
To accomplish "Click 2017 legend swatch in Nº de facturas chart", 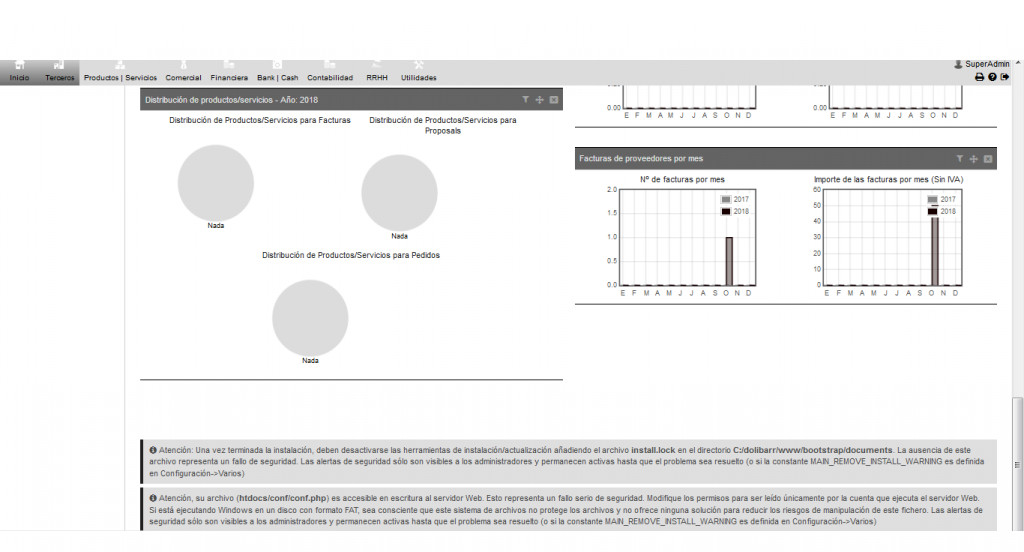I will [x=726, y=199].
